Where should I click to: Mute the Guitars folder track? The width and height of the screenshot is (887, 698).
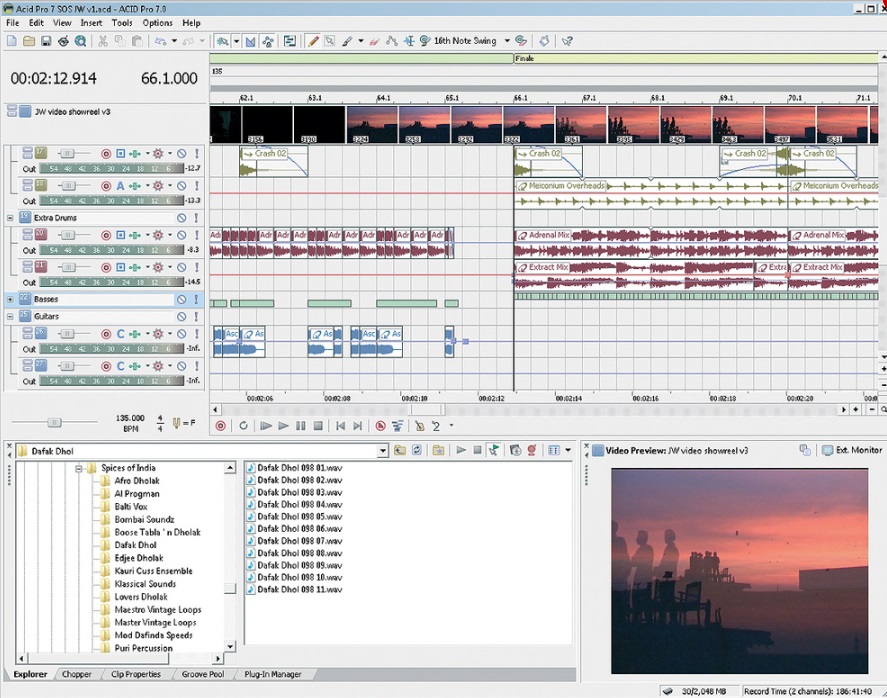182,317
